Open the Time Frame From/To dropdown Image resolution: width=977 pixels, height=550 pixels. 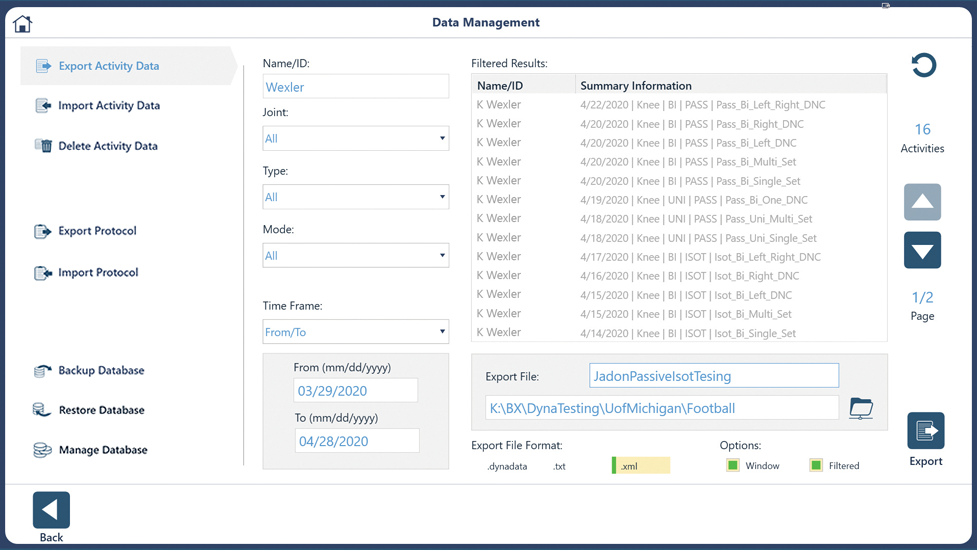pyautogui.click(x=356, y=332)
